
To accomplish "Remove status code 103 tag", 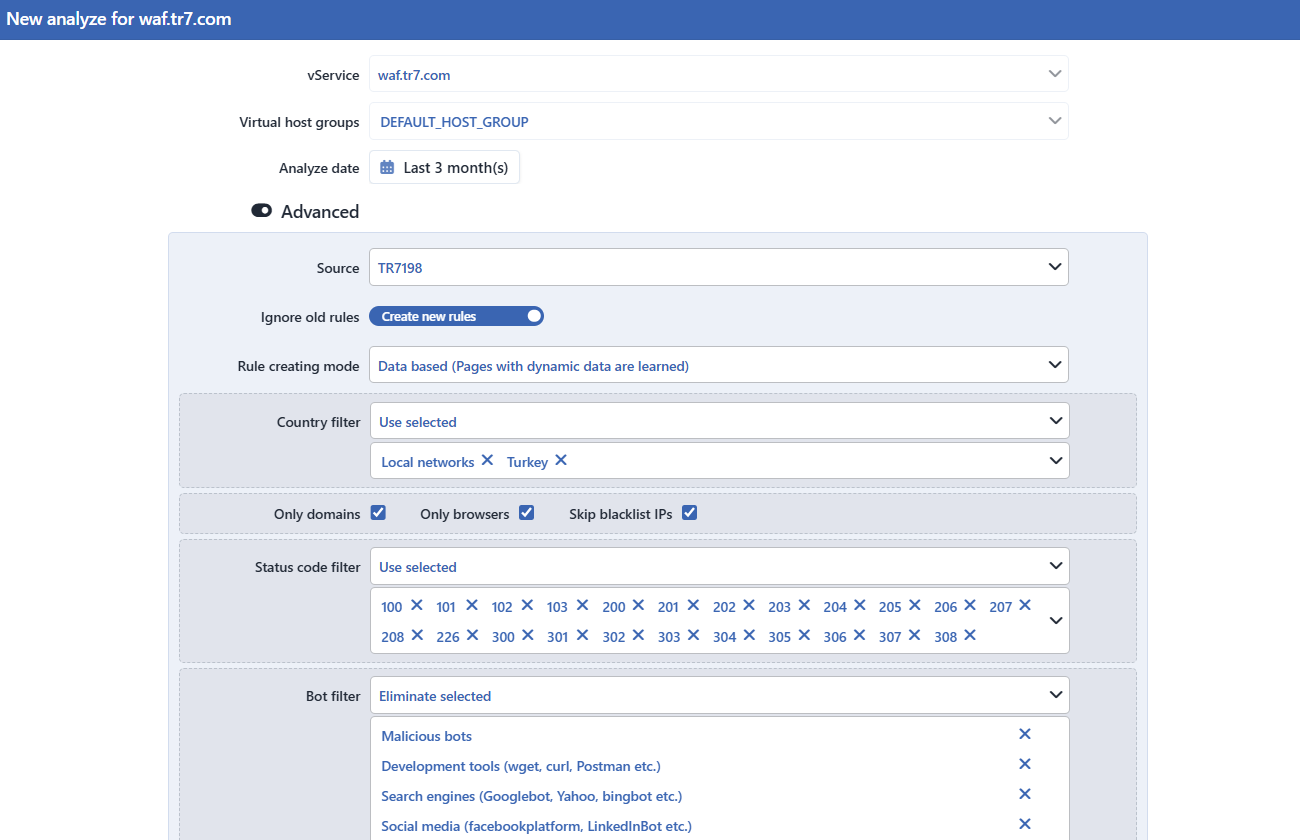I will pos(582,605).
